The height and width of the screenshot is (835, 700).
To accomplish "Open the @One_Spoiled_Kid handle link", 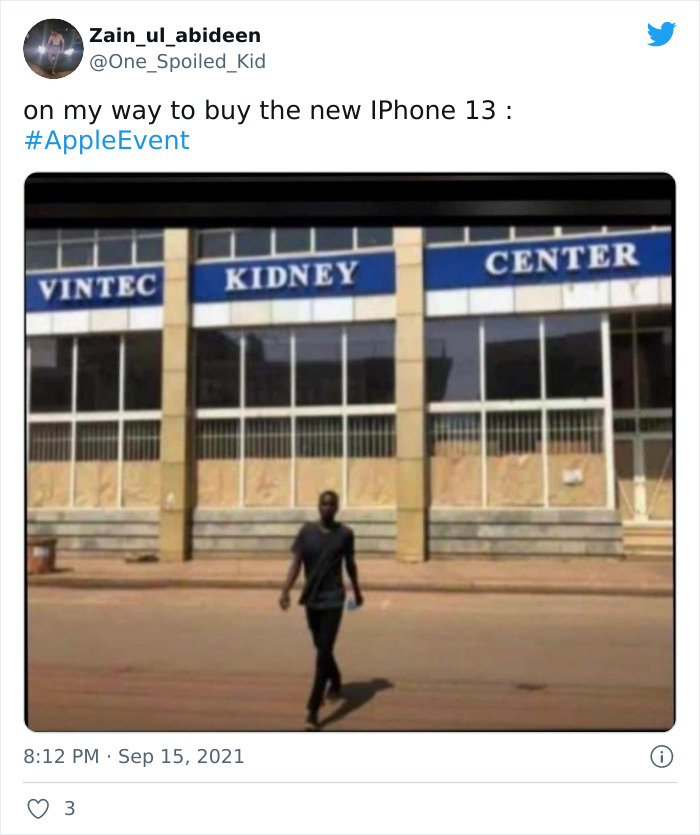I will (177, 62).
